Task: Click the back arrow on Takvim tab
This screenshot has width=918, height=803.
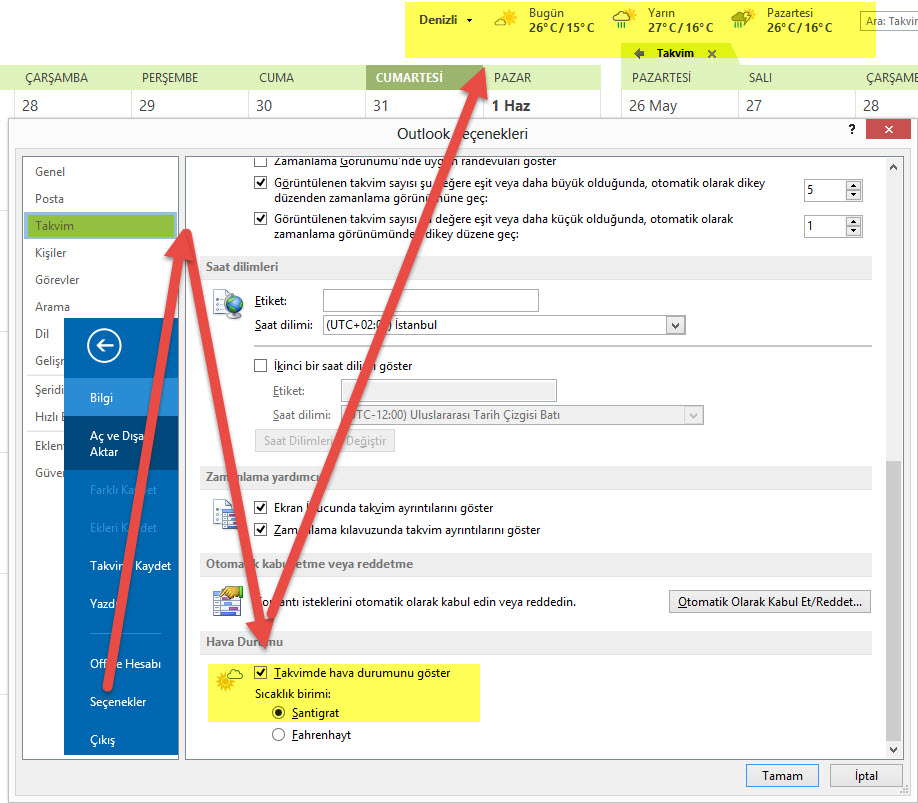Action: [639, 53]
